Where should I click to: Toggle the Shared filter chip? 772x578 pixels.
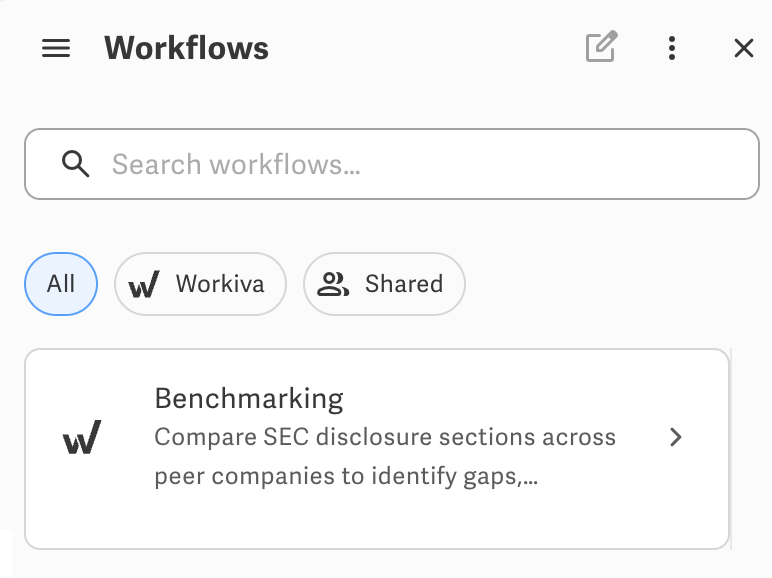click(384, 284)
